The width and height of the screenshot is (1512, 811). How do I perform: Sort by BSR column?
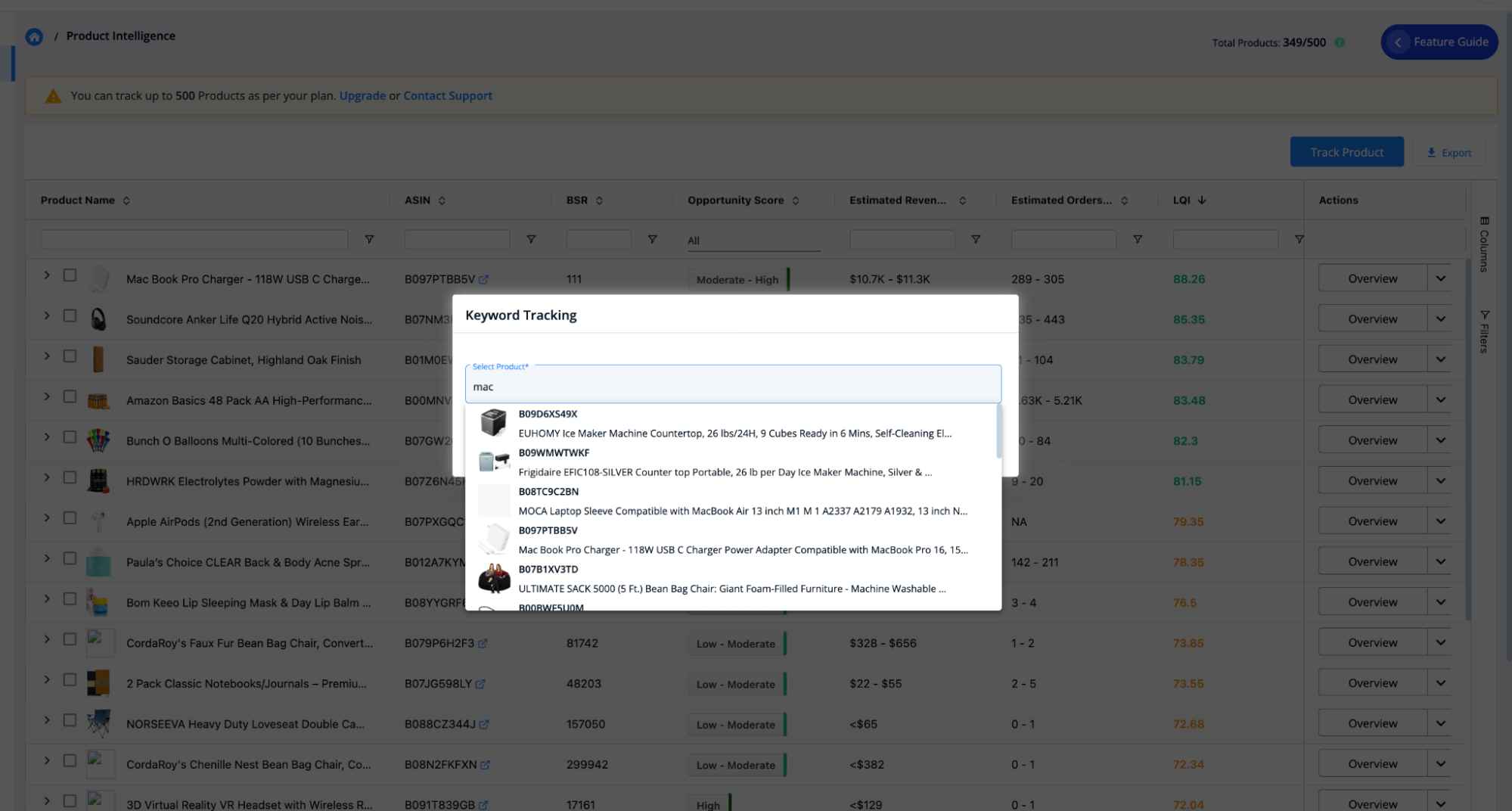[599, 200]
